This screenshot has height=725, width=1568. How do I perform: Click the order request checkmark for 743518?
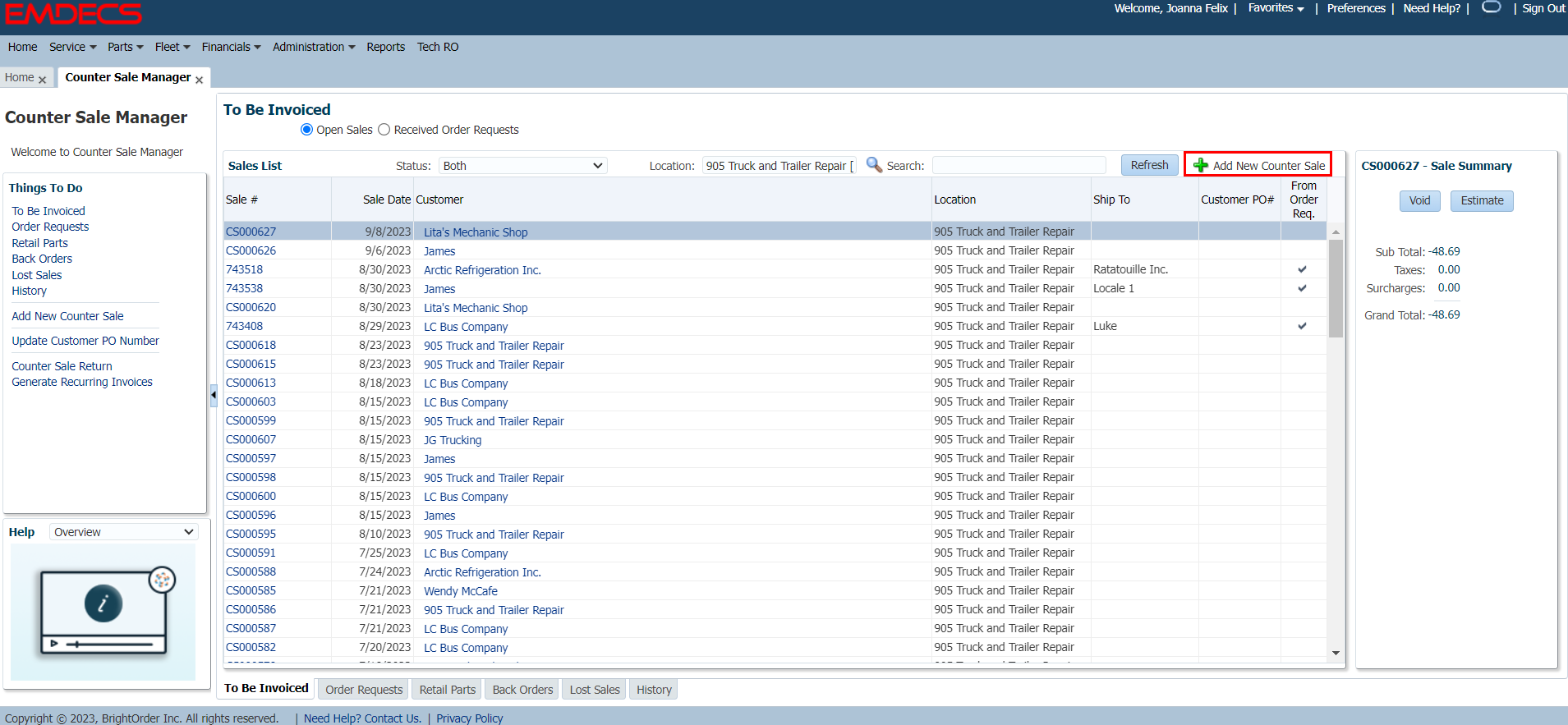(1302, 269)
